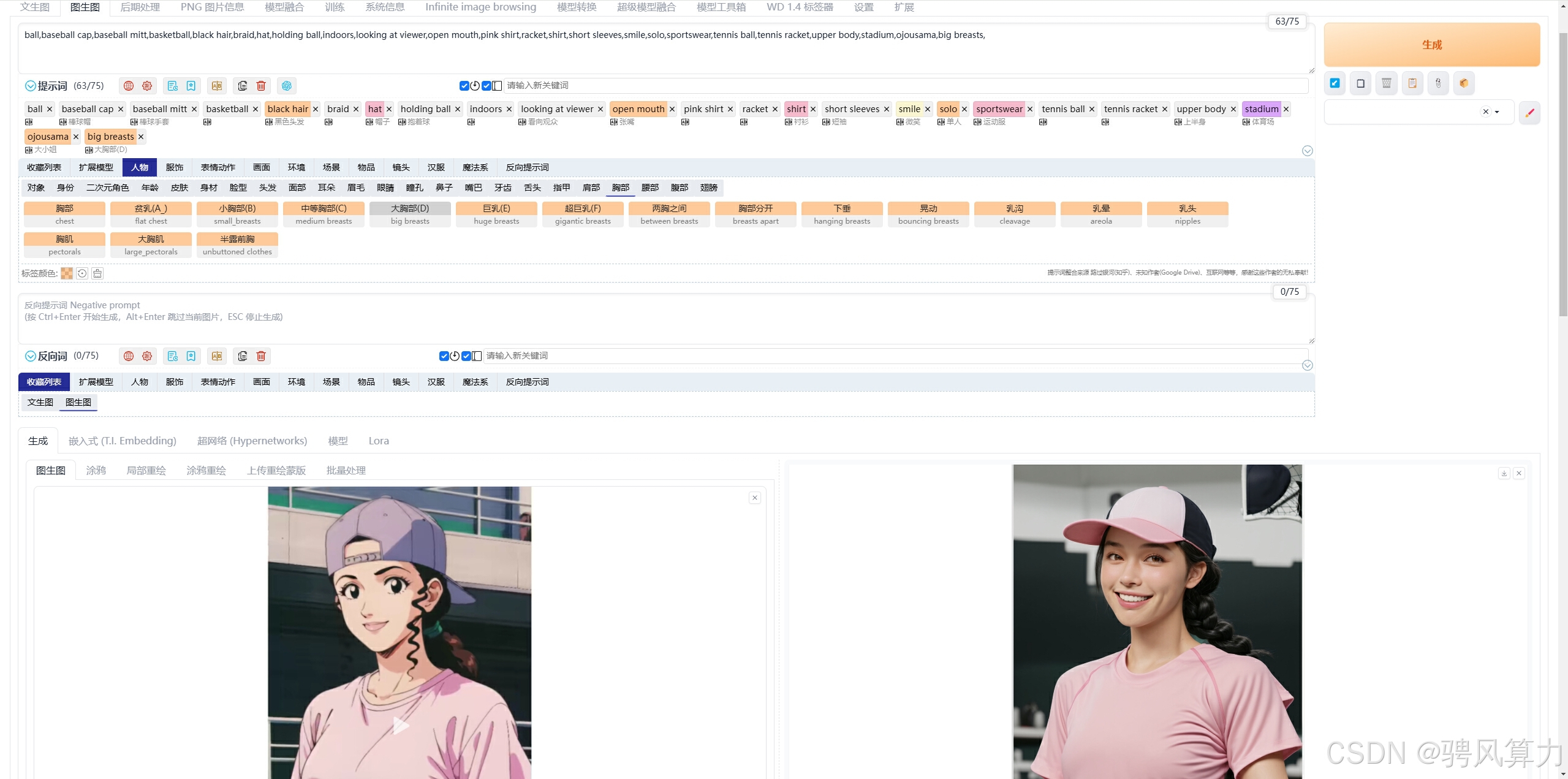This screenshot has width=1568, height=779.
Task: Click the orange 生成 generate button
Action: pos(1431,45)
